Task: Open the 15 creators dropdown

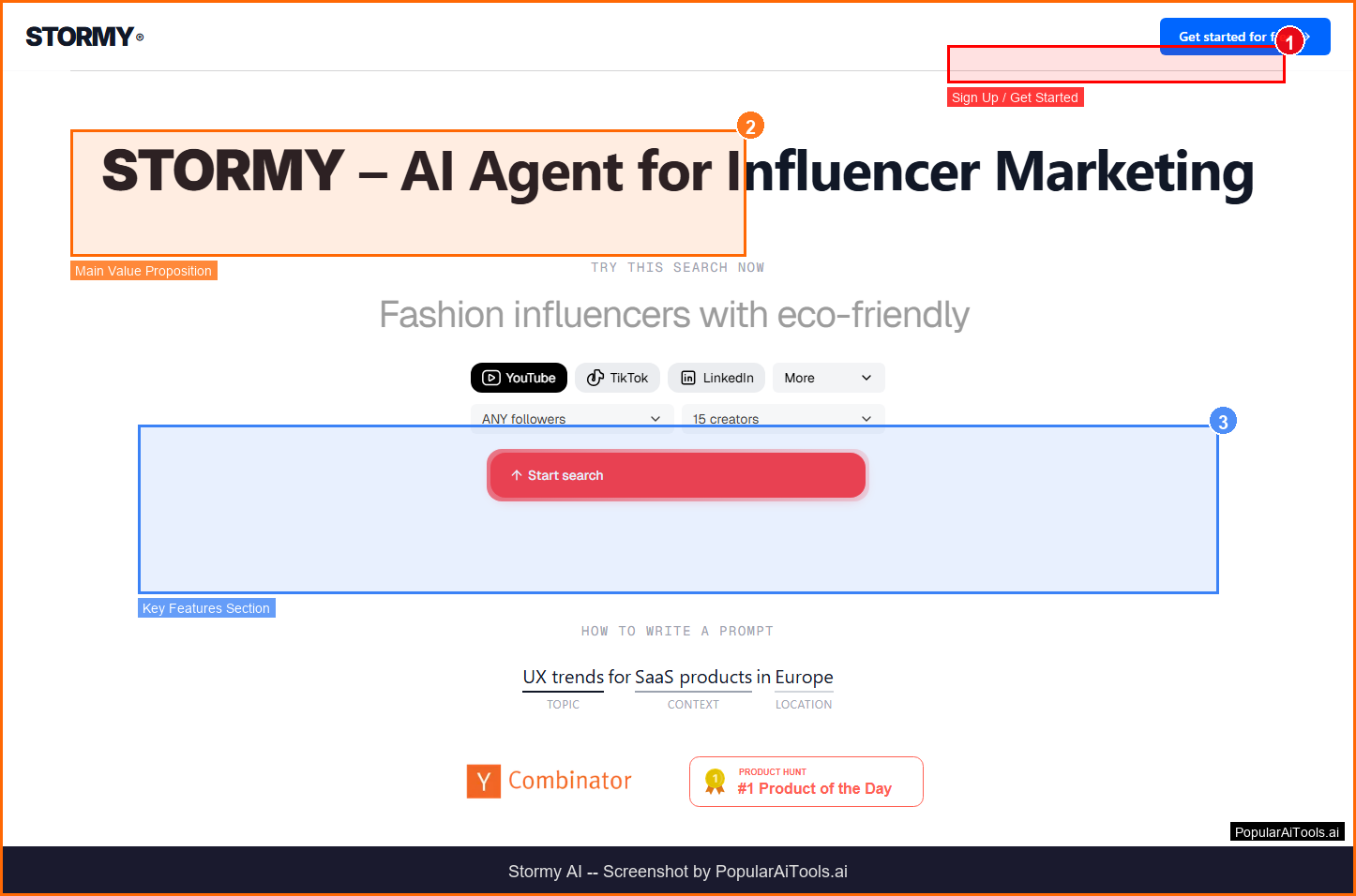Action: click(x=782, y=418)
